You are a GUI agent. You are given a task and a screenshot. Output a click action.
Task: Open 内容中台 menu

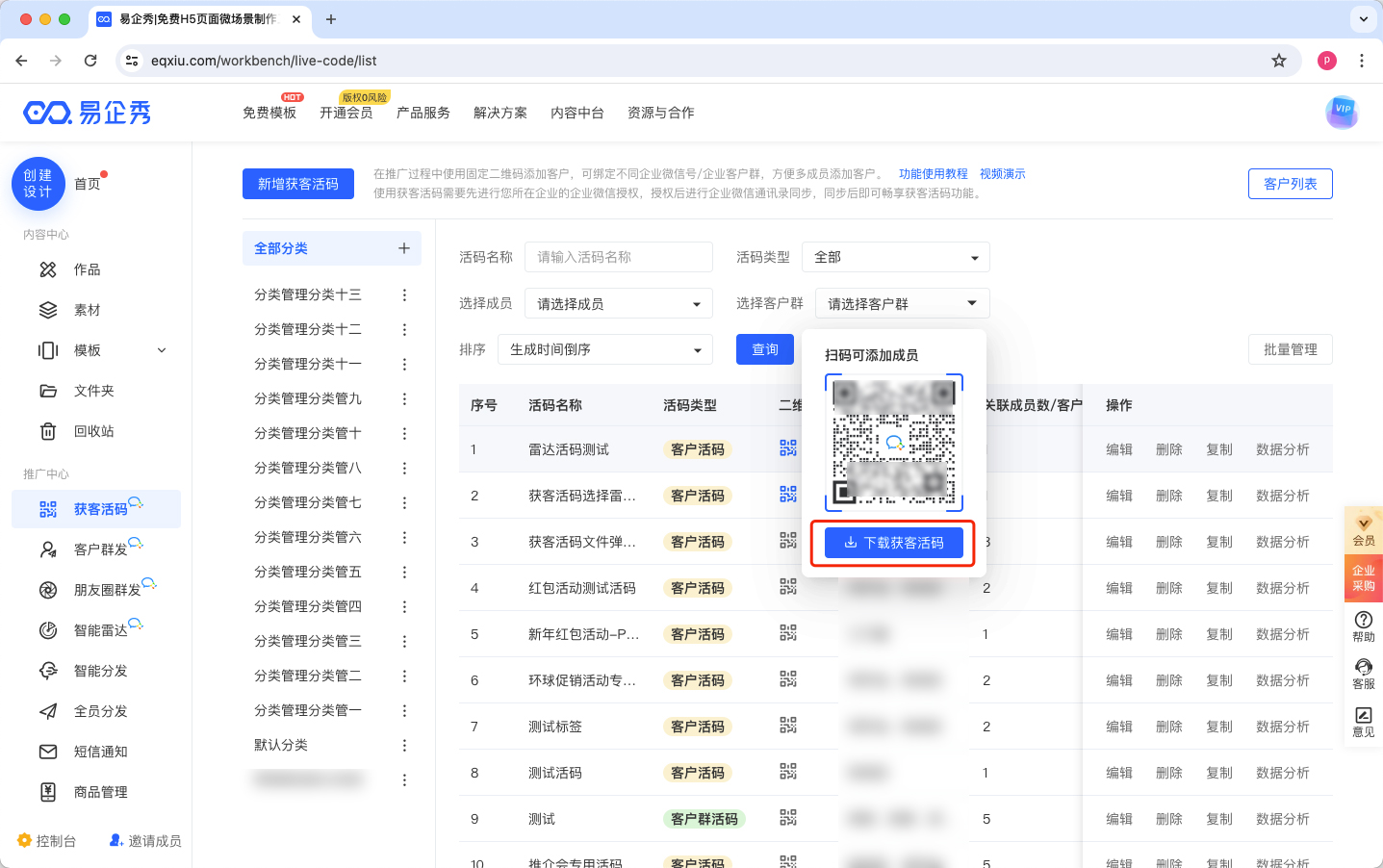point(577,113)
